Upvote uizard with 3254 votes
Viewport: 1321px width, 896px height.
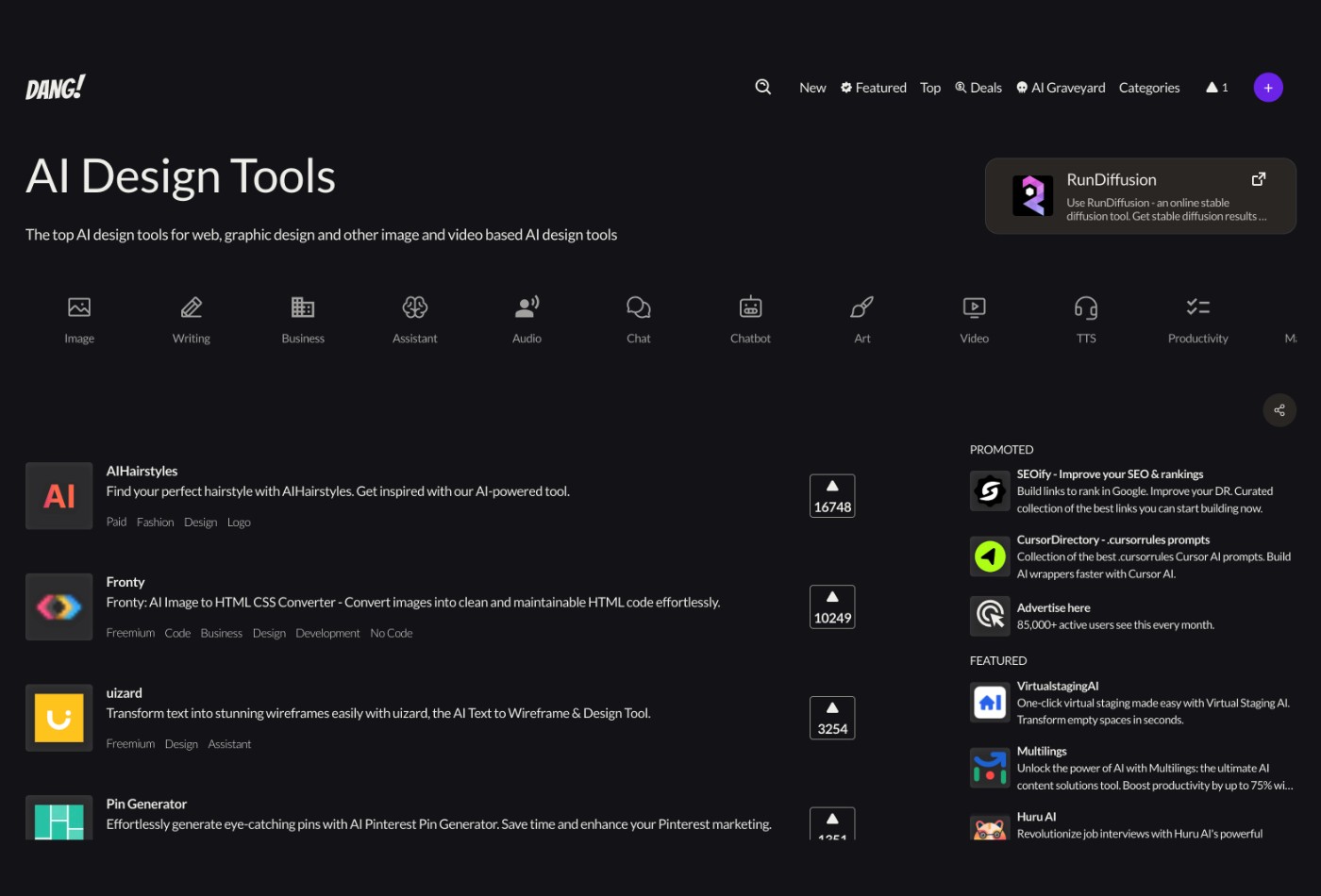(x=832, y=718)
